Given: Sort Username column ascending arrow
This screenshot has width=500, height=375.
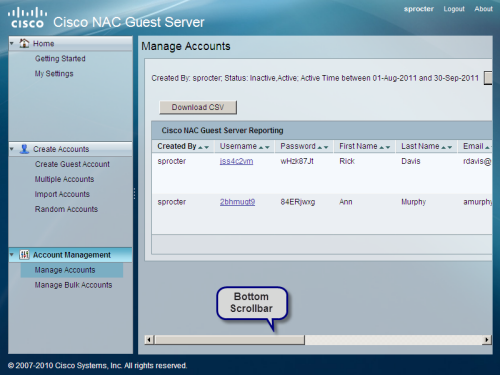Looking at the screenshot, I should (261, 147).
